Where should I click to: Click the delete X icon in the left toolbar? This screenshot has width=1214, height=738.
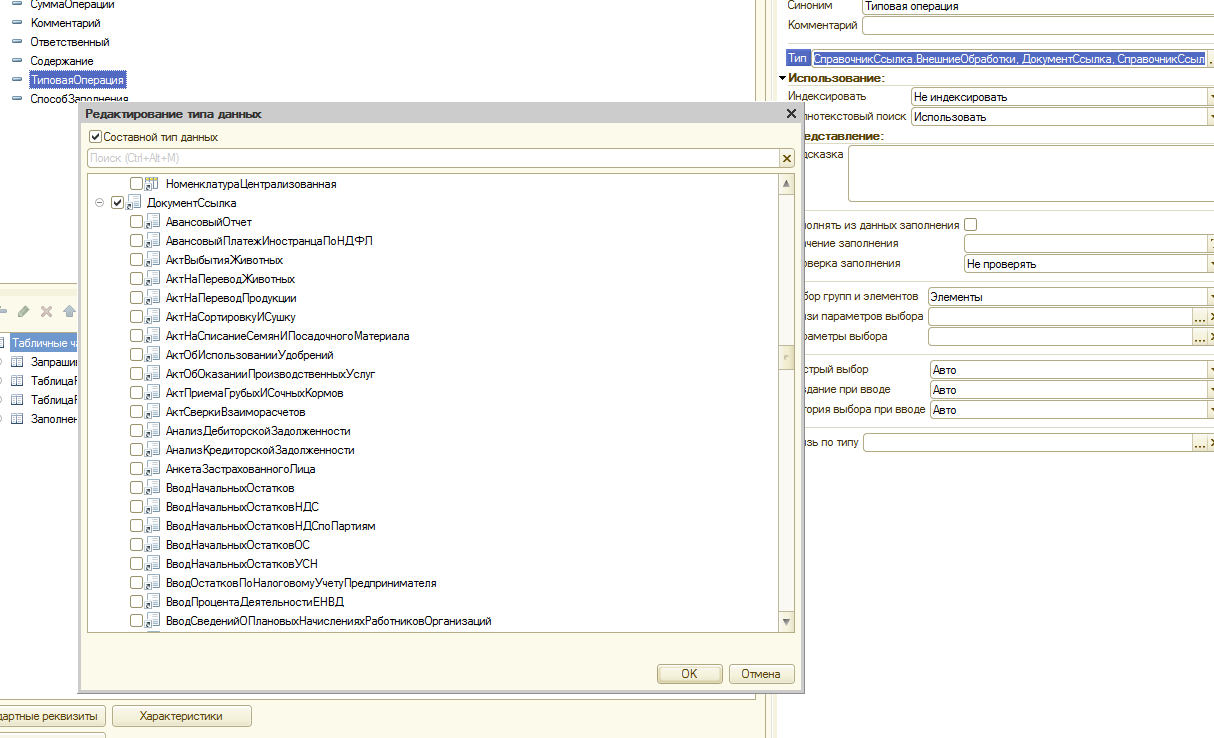46,312
